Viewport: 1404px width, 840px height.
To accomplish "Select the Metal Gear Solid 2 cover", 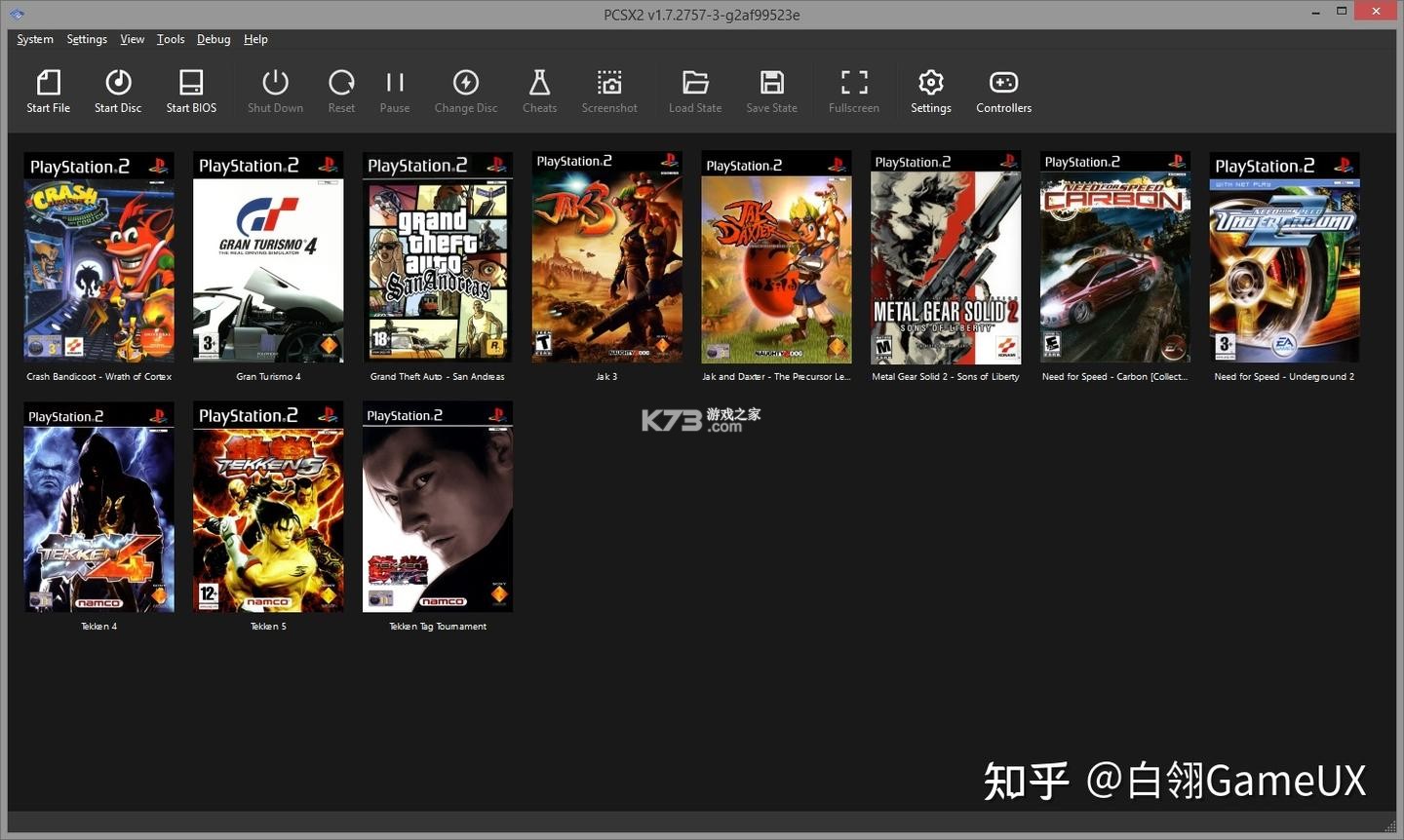I will tap(946, 257).
